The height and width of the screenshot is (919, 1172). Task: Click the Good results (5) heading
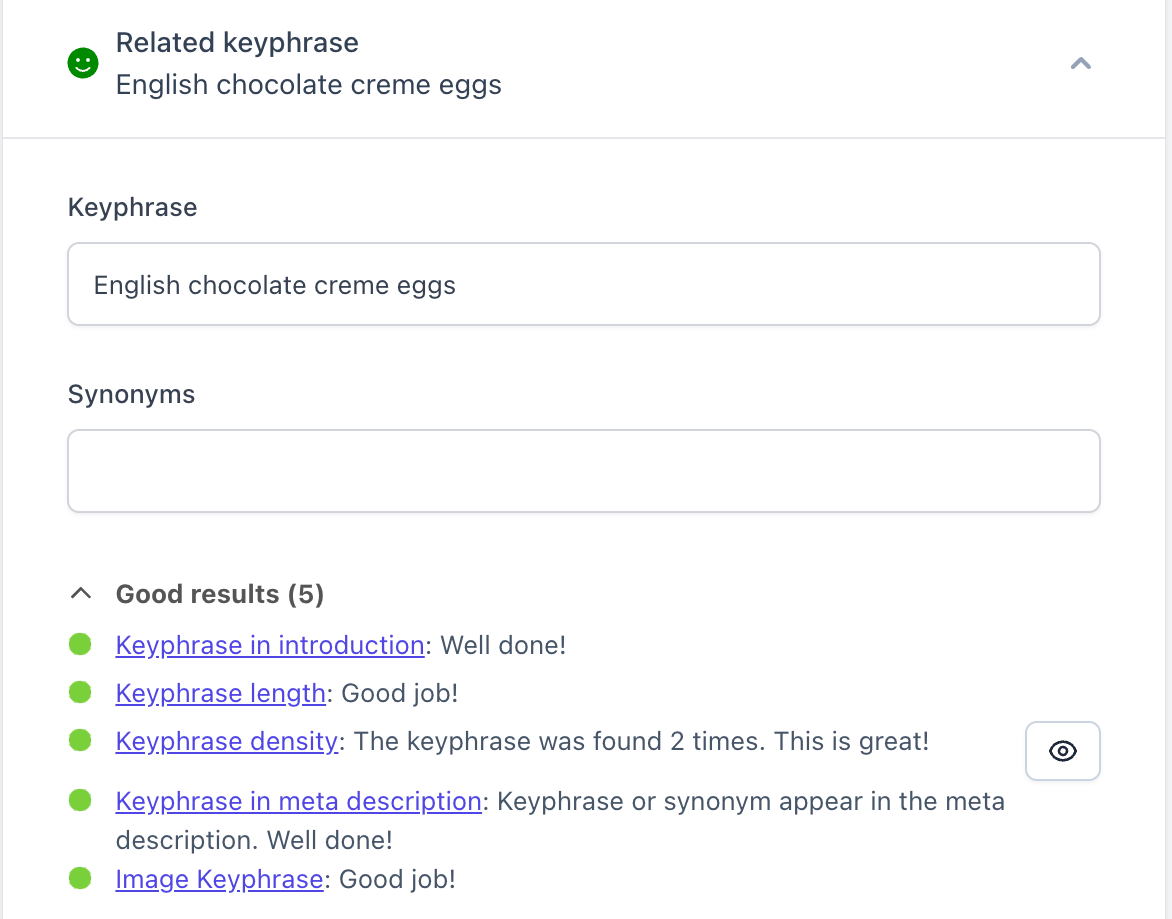(220, 594)
